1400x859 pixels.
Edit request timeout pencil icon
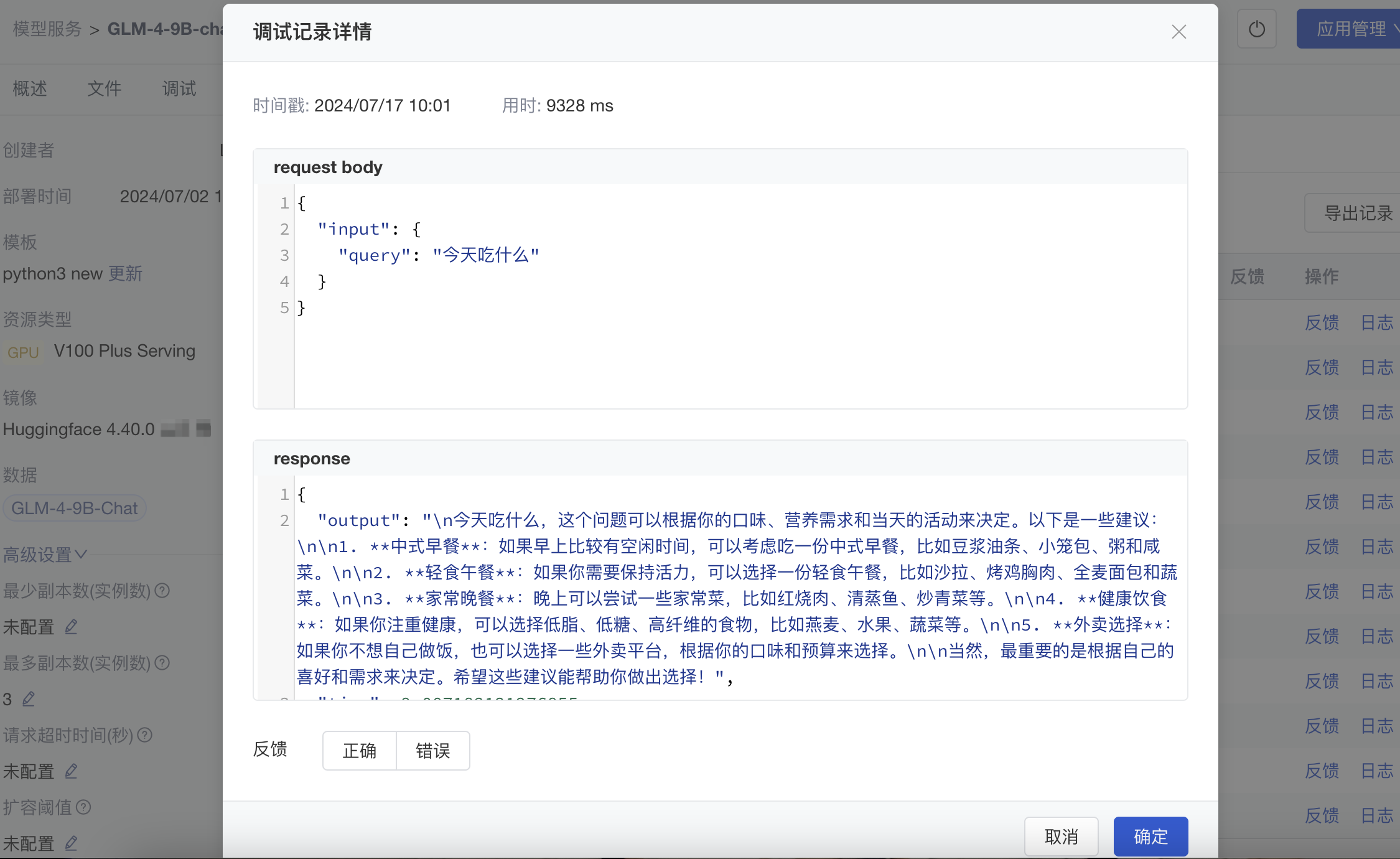coord(71,771)
